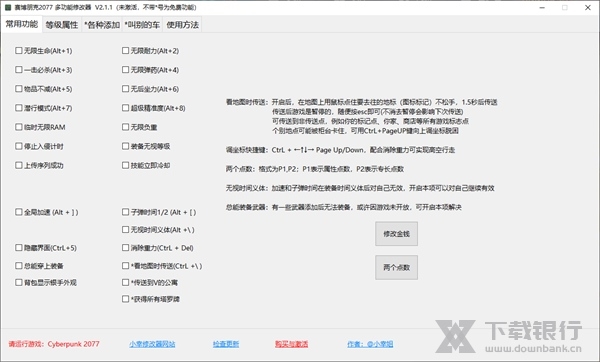Image resolution: width=600 pixels, height=362 pixels.
Task: Open the 购买与激活 link
Action: [x=291, y=344]
